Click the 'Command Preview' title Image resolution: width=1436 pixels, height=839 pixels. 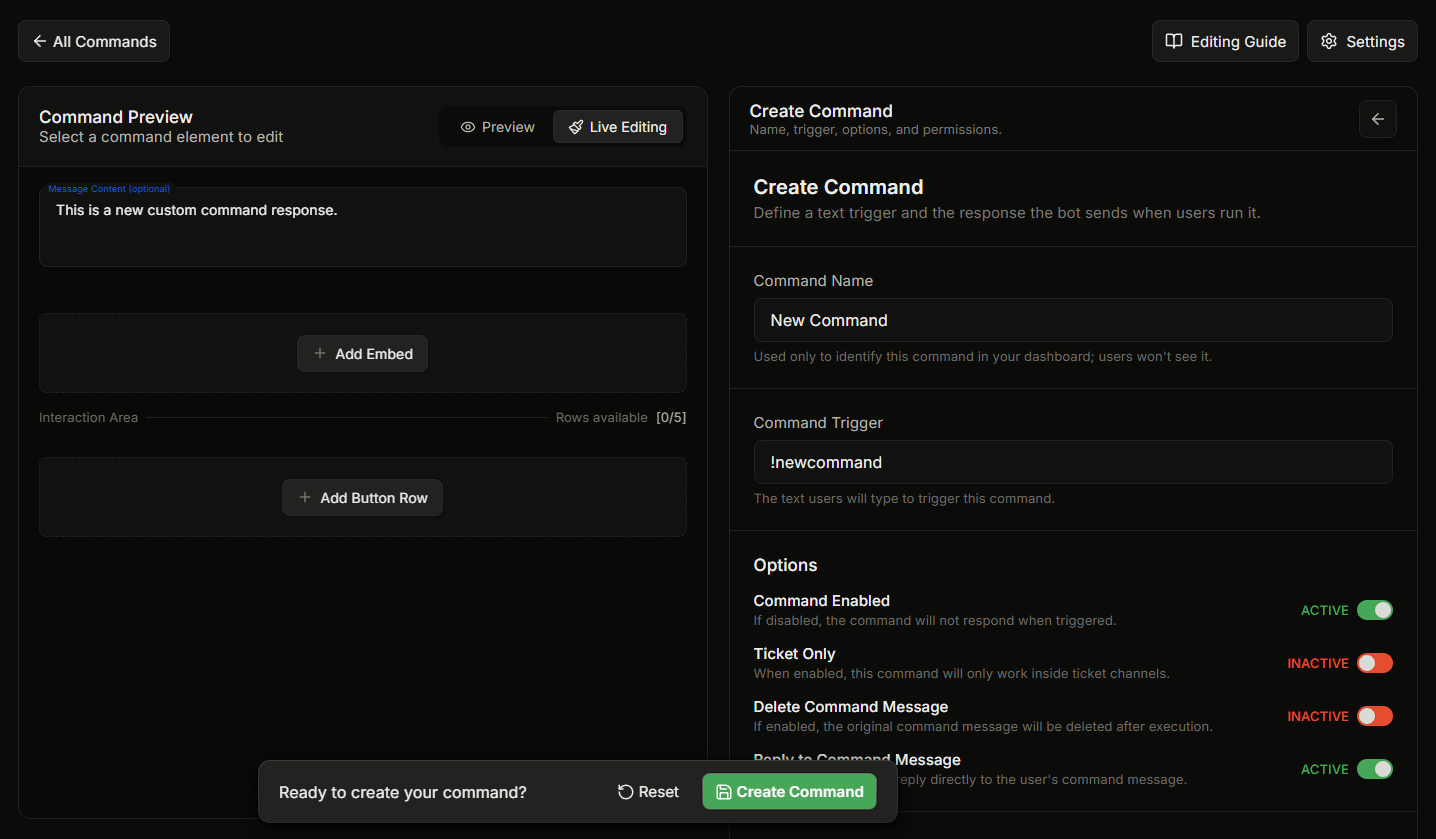click(x=116, y=117)
